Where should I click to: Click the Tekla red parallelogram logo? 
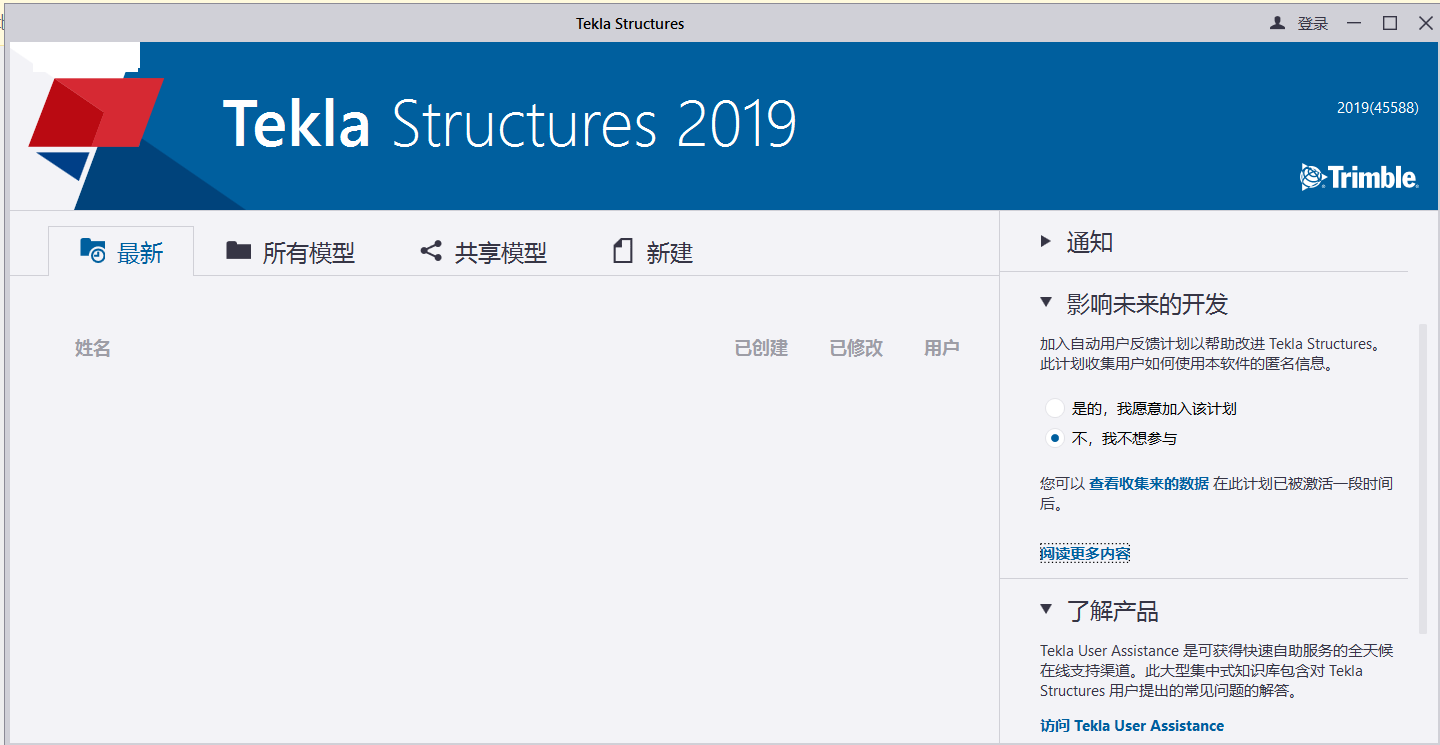click(x=96, y=112)
